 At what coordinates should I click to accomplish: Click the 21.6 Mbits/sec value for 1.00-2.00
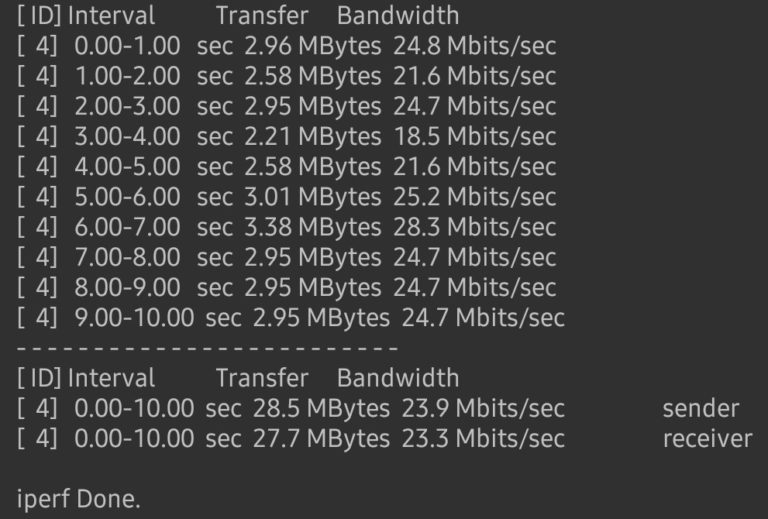(475, 76)
